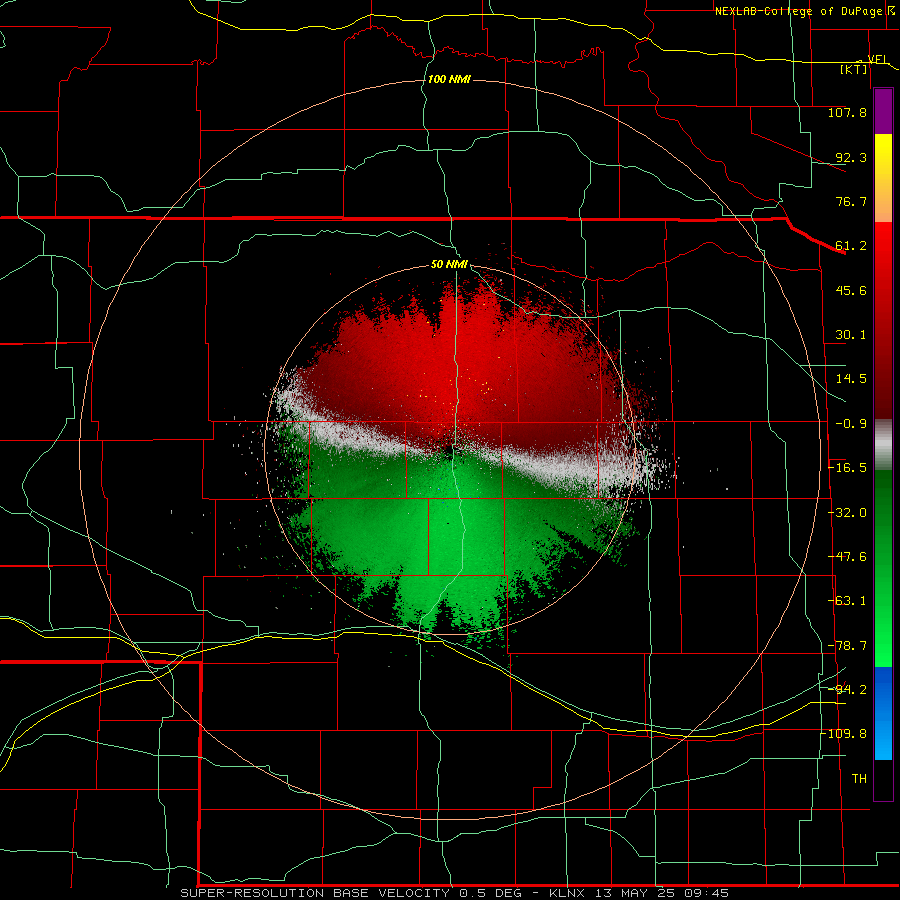Click the 92.3 scale value
The height and width of the screenshot is (900, 900).
pyautogui.click(x=851, y=157)
